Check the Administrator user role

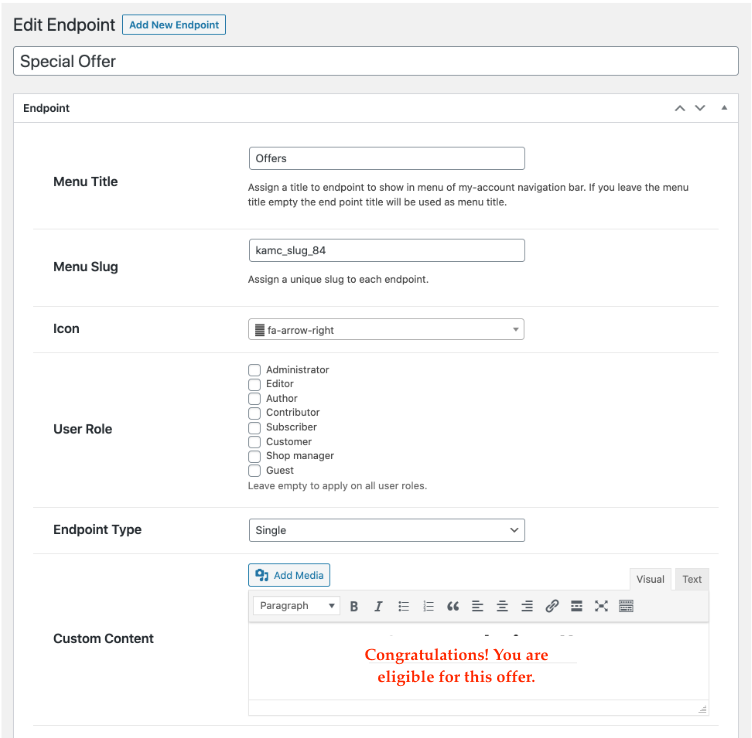coord(254,370)
